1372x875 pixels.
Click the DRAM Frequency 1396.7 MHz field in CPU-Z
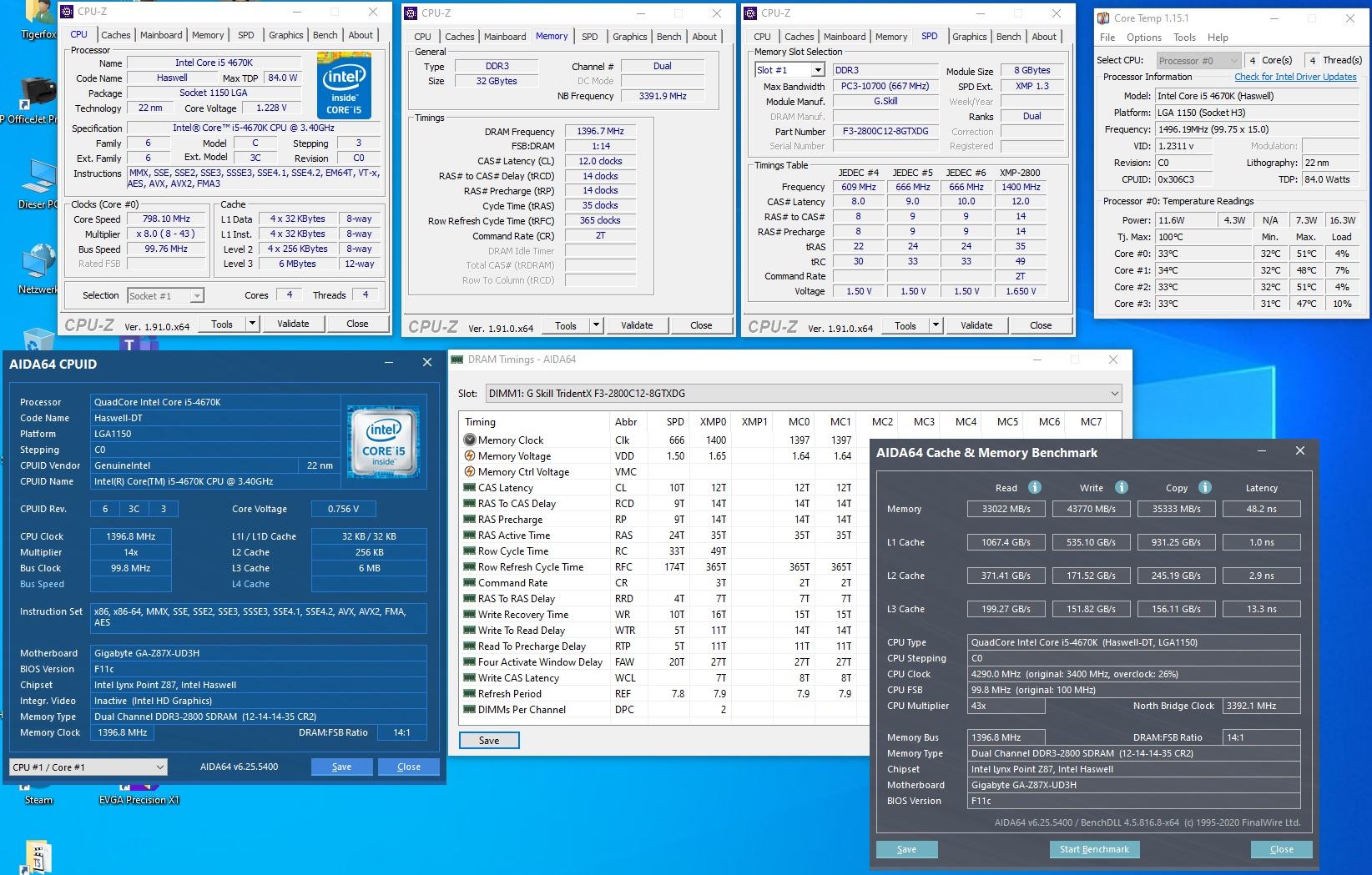(600, 131)
